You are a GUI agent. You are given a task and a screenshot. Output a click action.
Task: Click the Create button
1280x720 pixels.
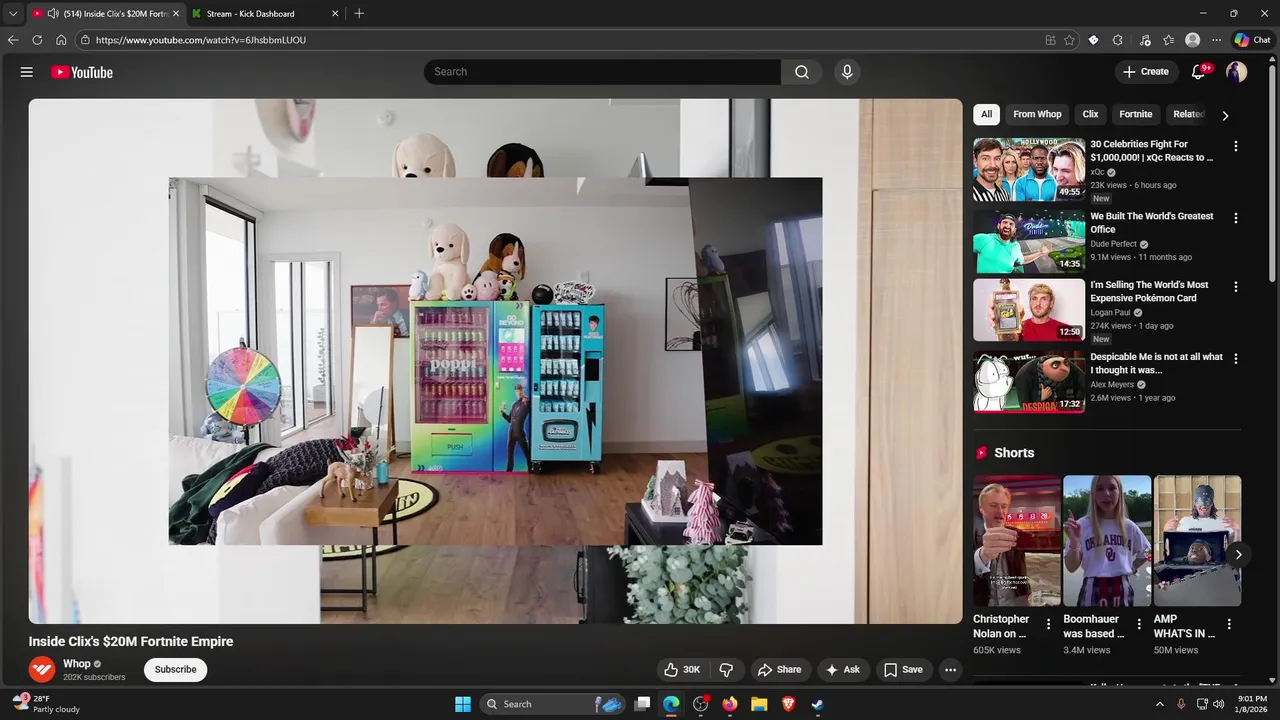[1145, 72]
